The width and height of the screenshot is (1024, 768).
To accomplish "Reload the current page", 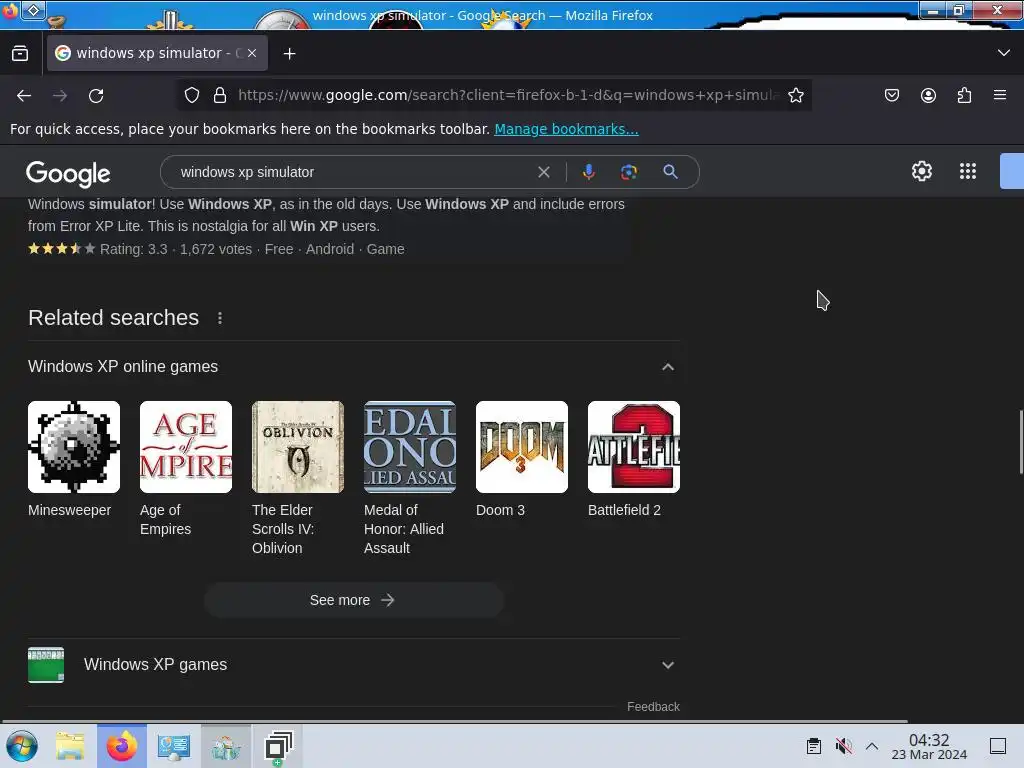I will pos(96,96).
